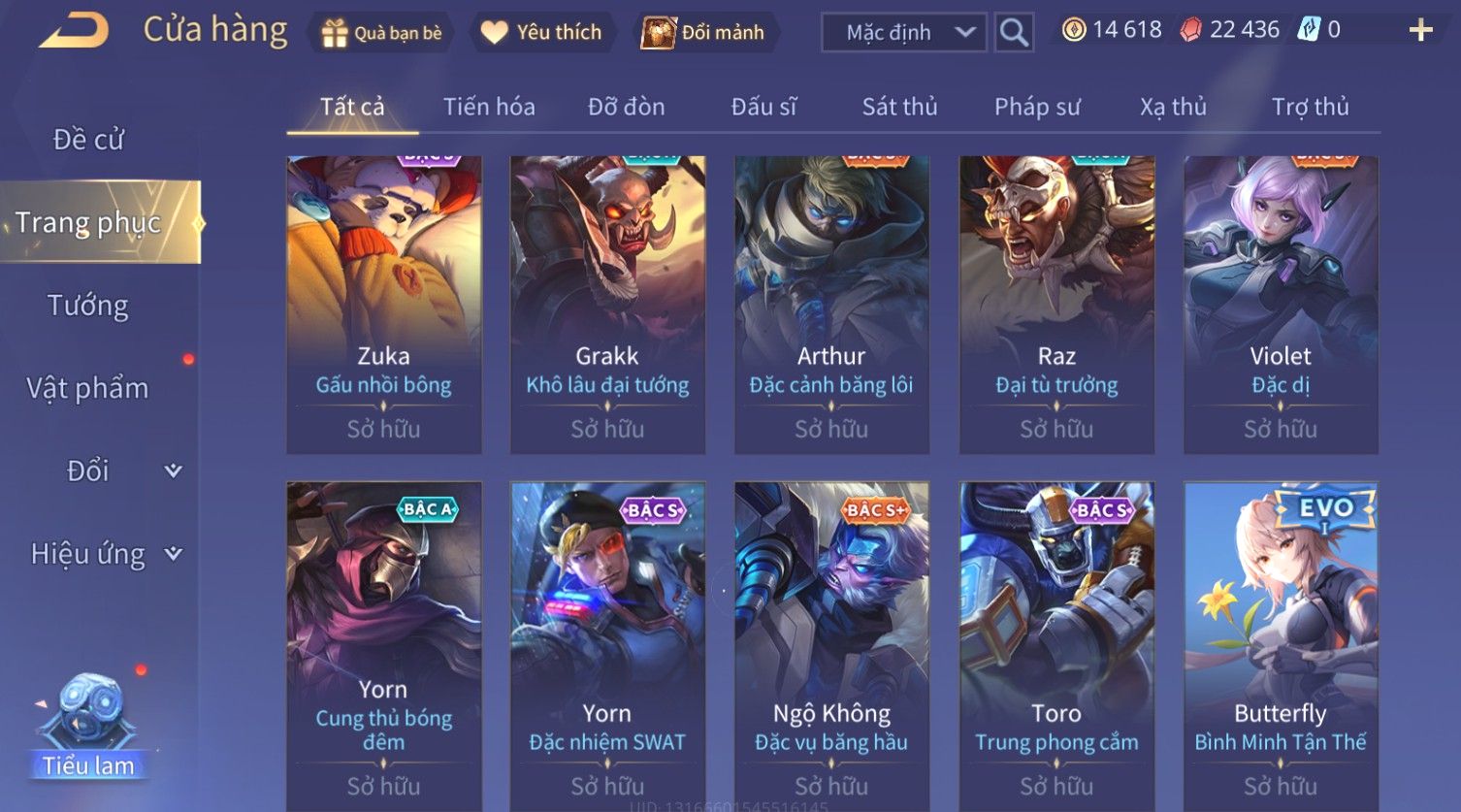
Task: Click the gold coin currency icon
Action: pyautogui.click(x=1073, y=30)
